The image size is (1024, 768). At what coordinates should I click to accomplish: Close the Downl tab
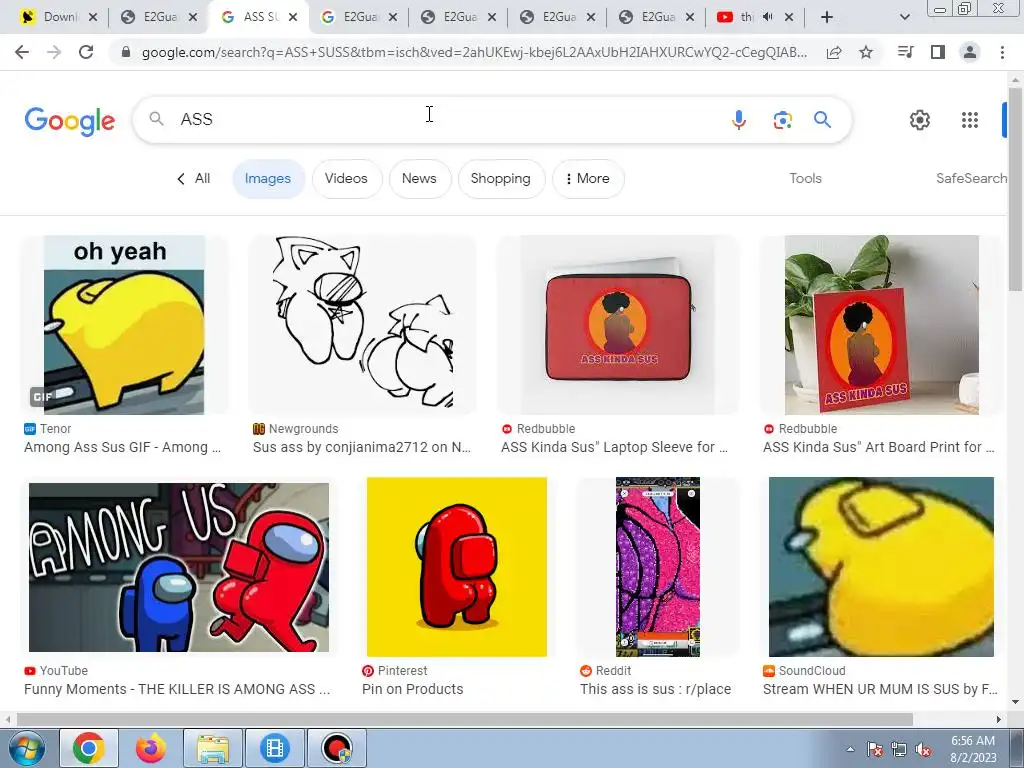[x=93, y=18]
